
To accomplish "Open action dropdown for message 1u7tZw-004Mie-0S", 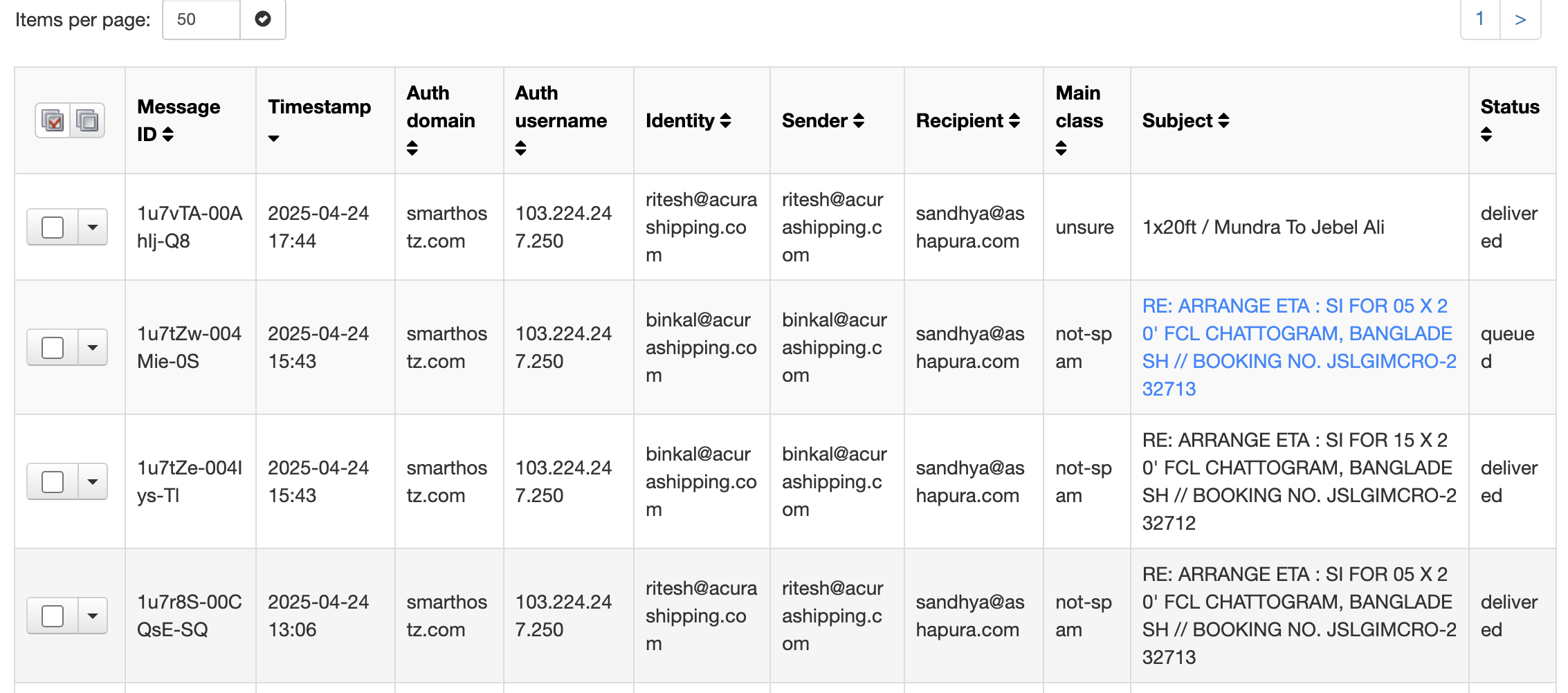I will (93, 348).
